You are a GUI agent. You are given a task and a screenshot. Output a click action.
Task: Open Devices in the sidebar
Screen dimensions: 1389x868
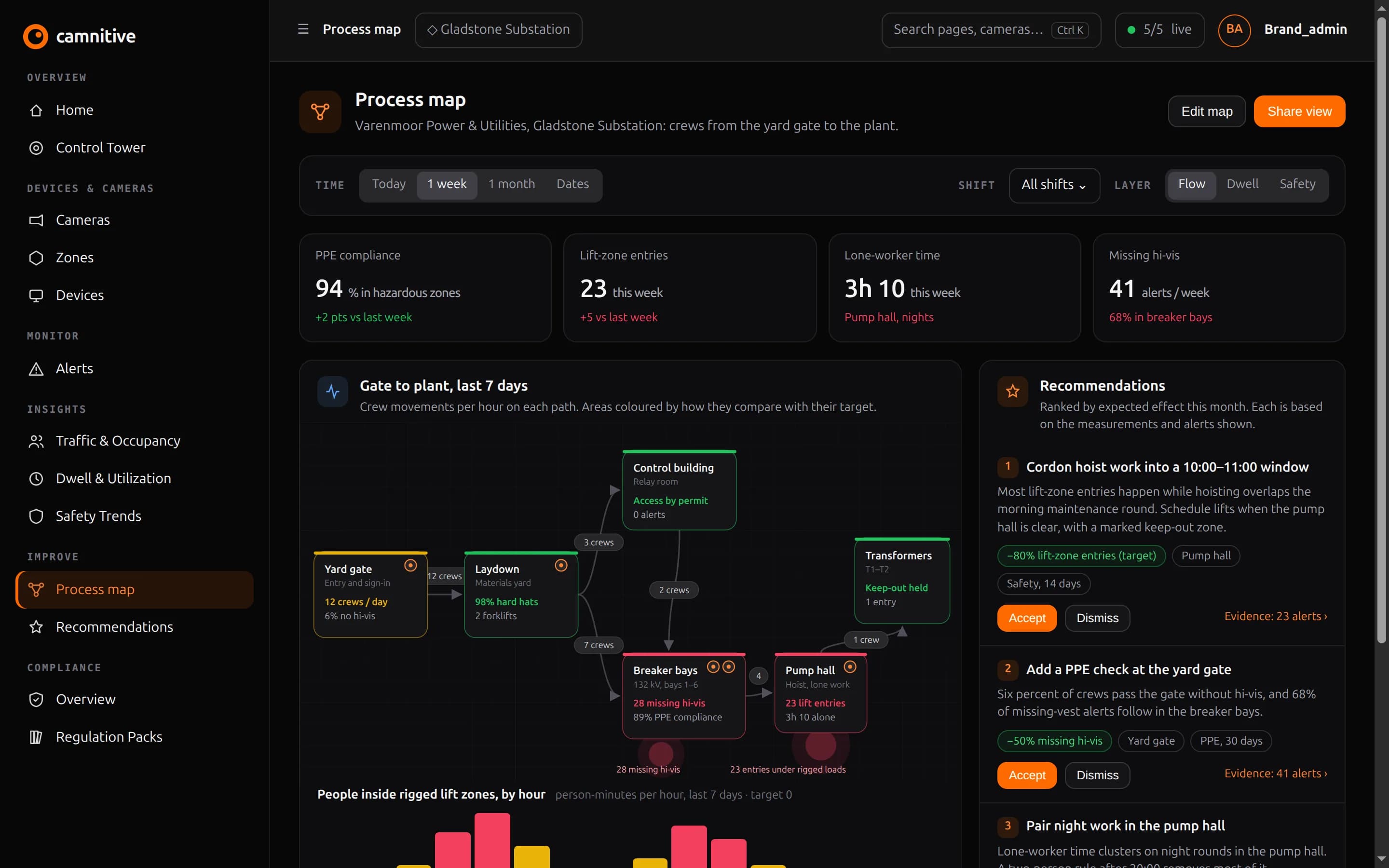134,295
